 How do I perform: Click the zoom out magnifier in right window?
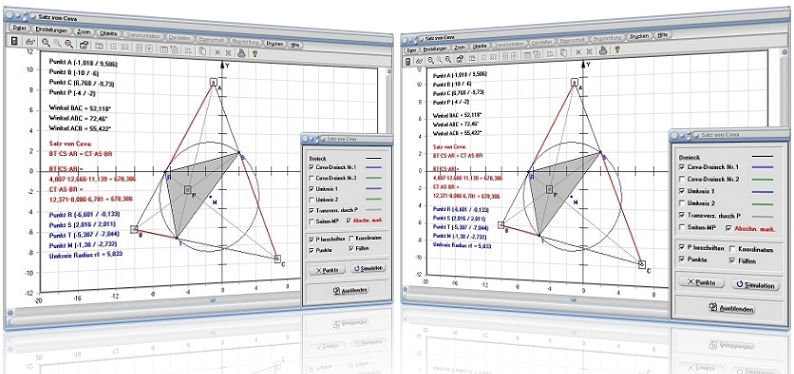tap(448, 58)
